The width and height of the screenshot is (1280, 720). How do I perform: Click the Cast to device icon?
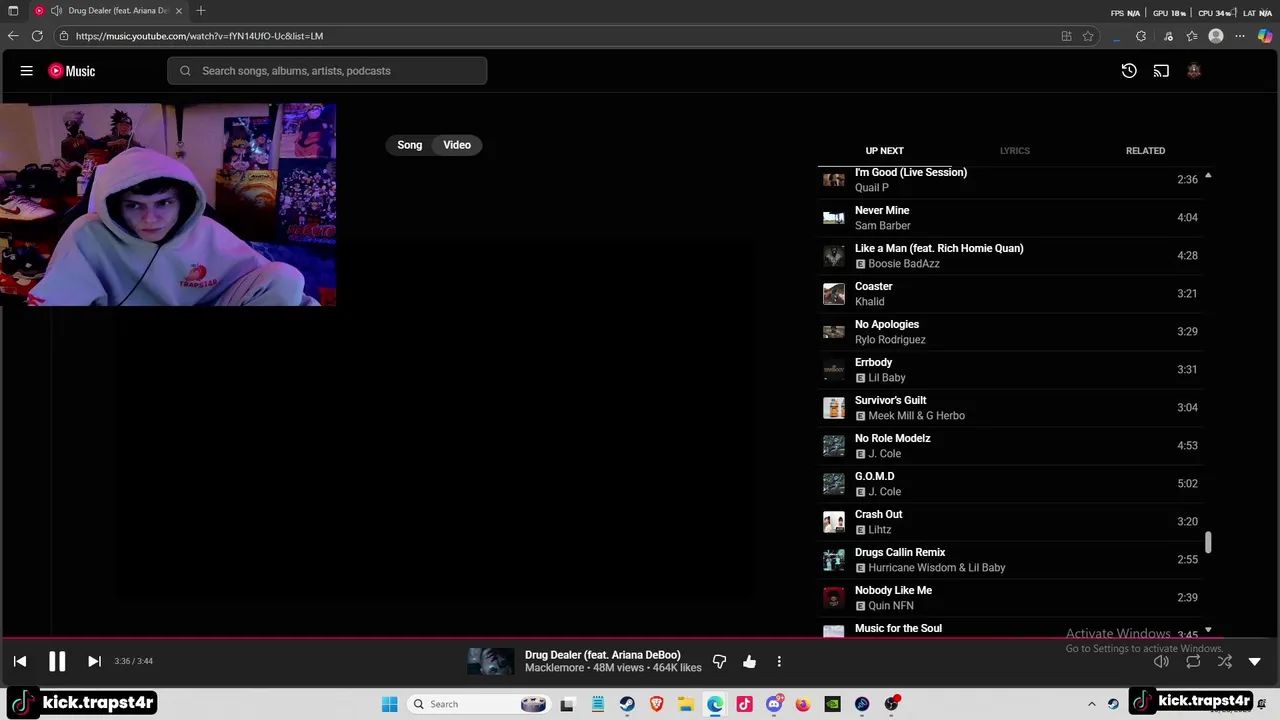tap(1161, 71)
